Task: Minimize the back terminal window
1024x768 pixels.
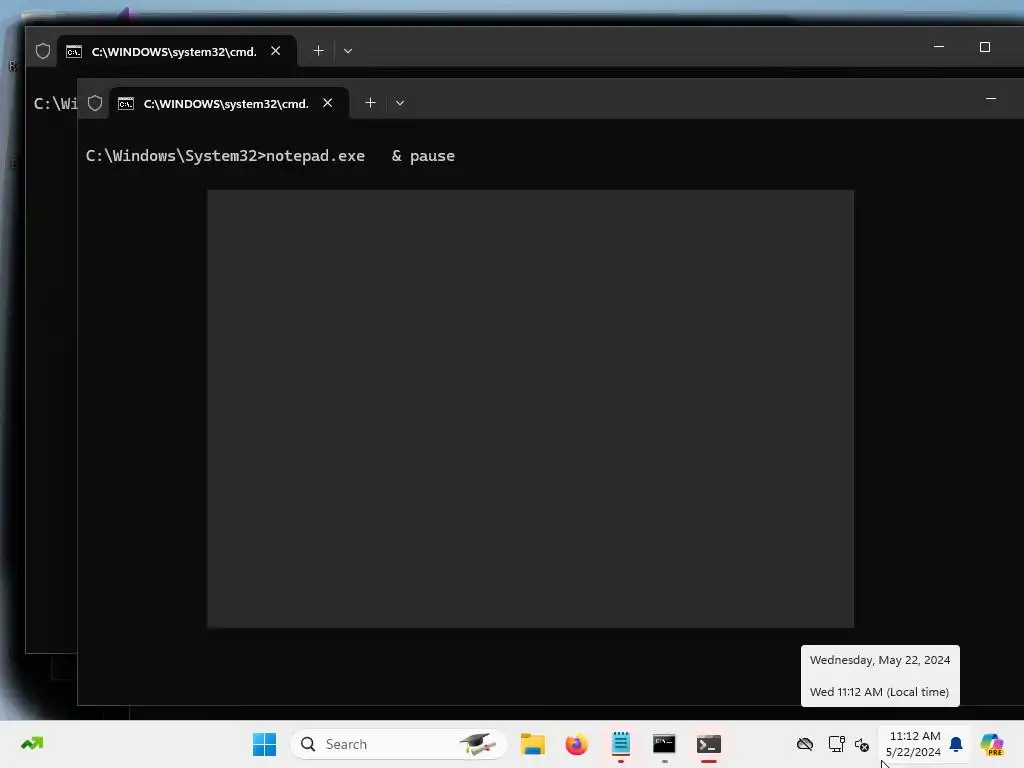Action: tap(939, 47)
